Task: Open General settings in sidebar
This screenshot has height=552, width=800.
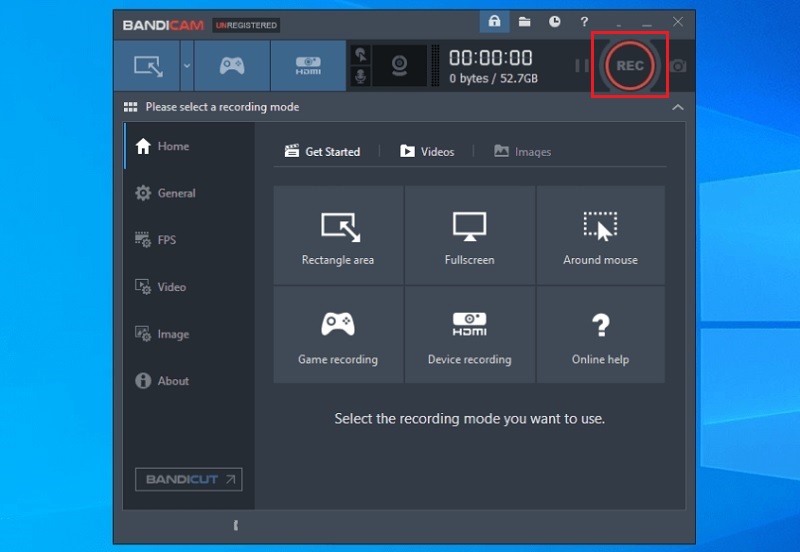Action: 189,193
